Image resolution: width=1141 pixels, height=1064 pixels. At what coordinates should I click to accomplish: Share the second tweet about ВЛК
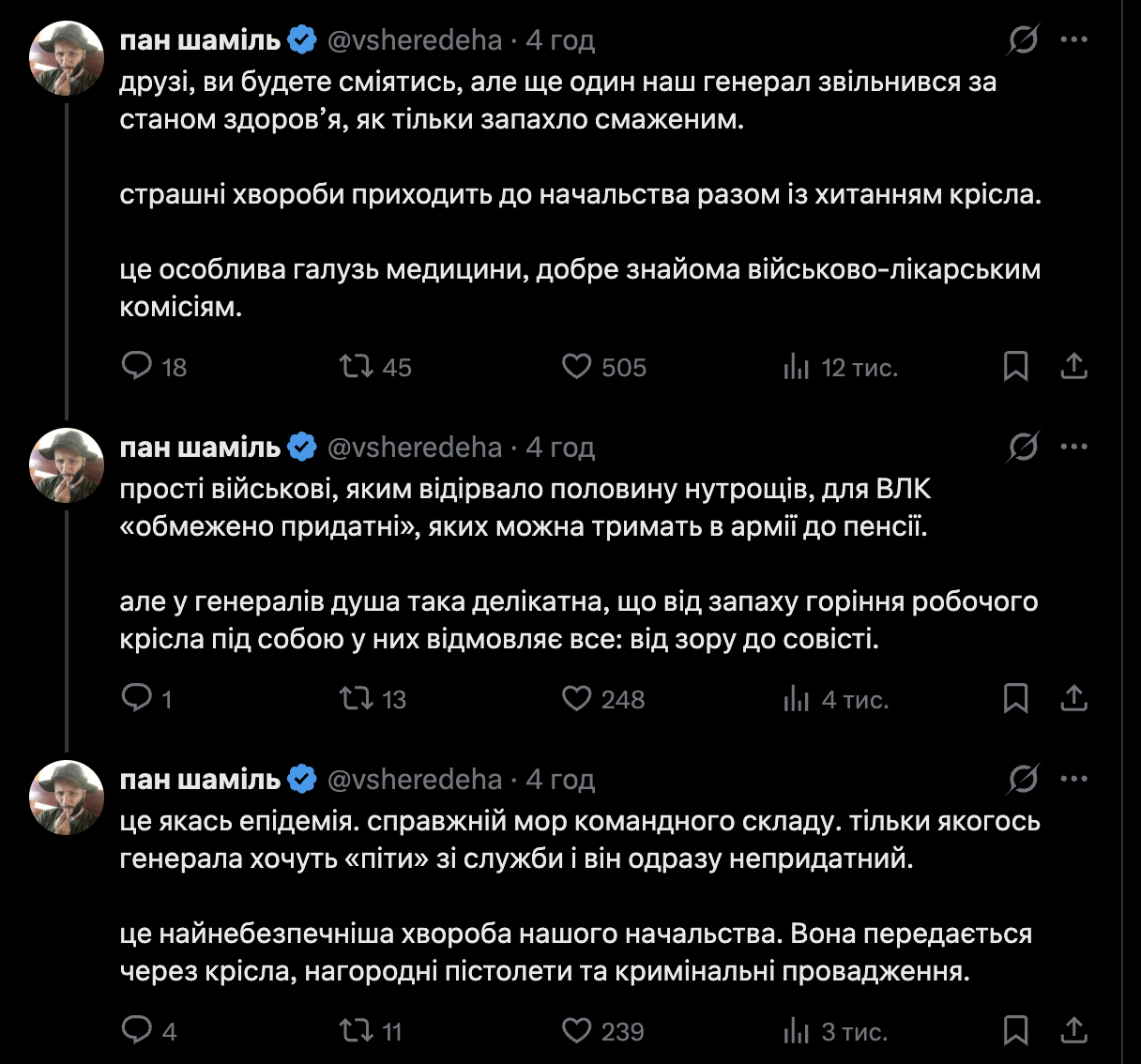[x=1073, y=698]
